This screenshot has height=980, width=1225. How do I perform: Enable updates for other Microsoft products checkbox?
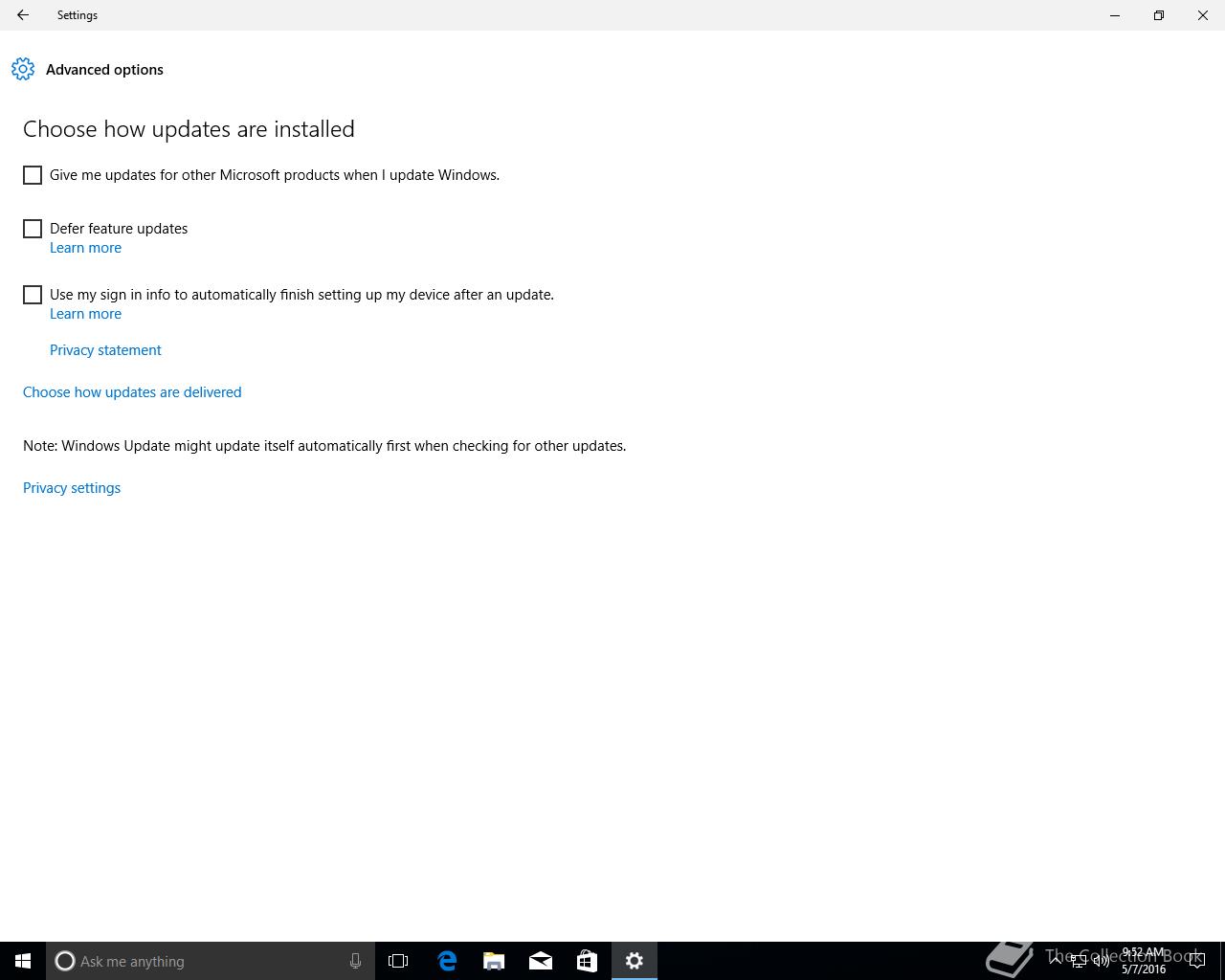(x=33, y=175)
